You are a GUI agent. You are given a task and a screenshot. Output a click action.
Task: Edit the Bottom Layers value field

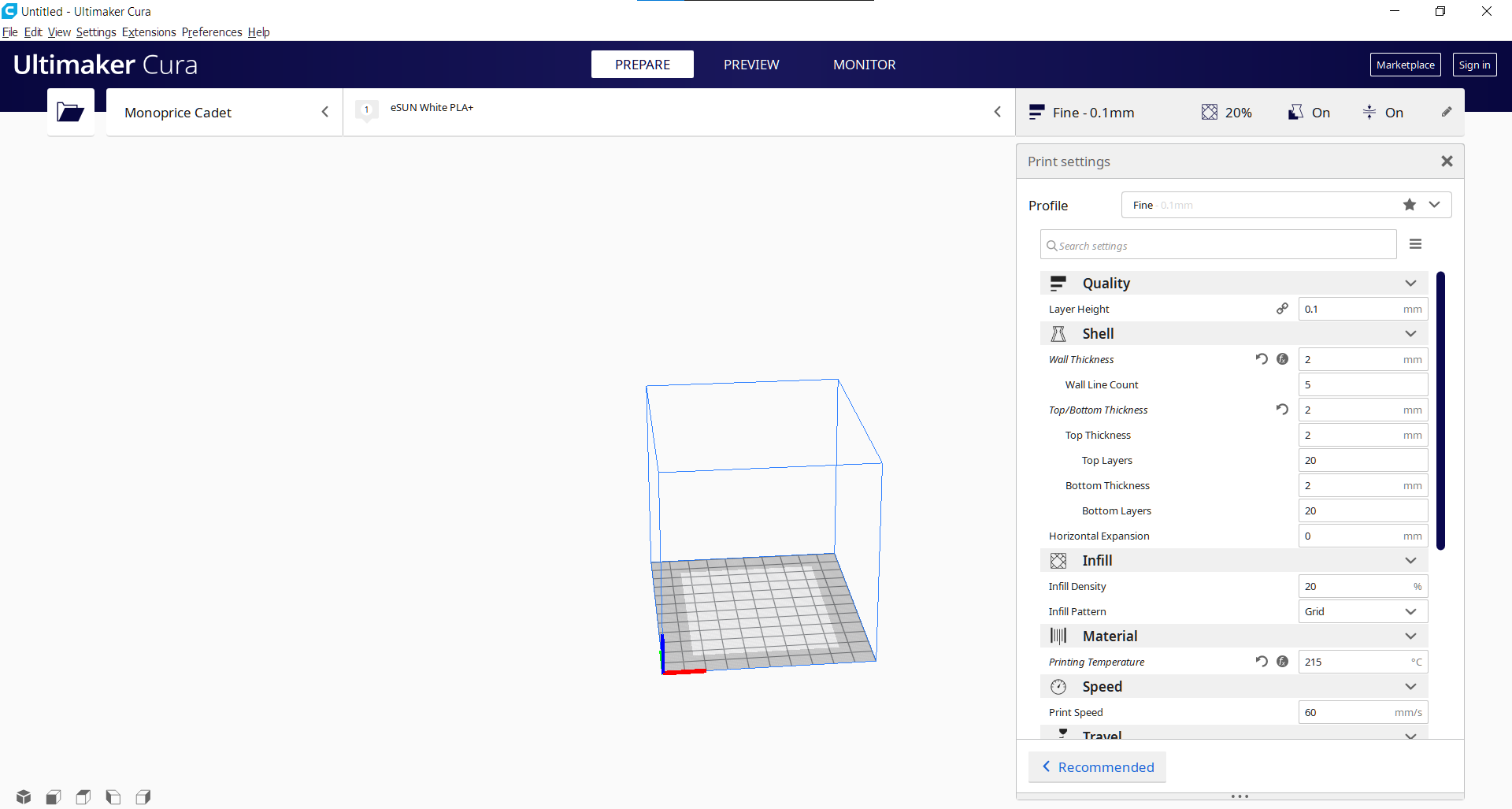(x=1363, y=510)
